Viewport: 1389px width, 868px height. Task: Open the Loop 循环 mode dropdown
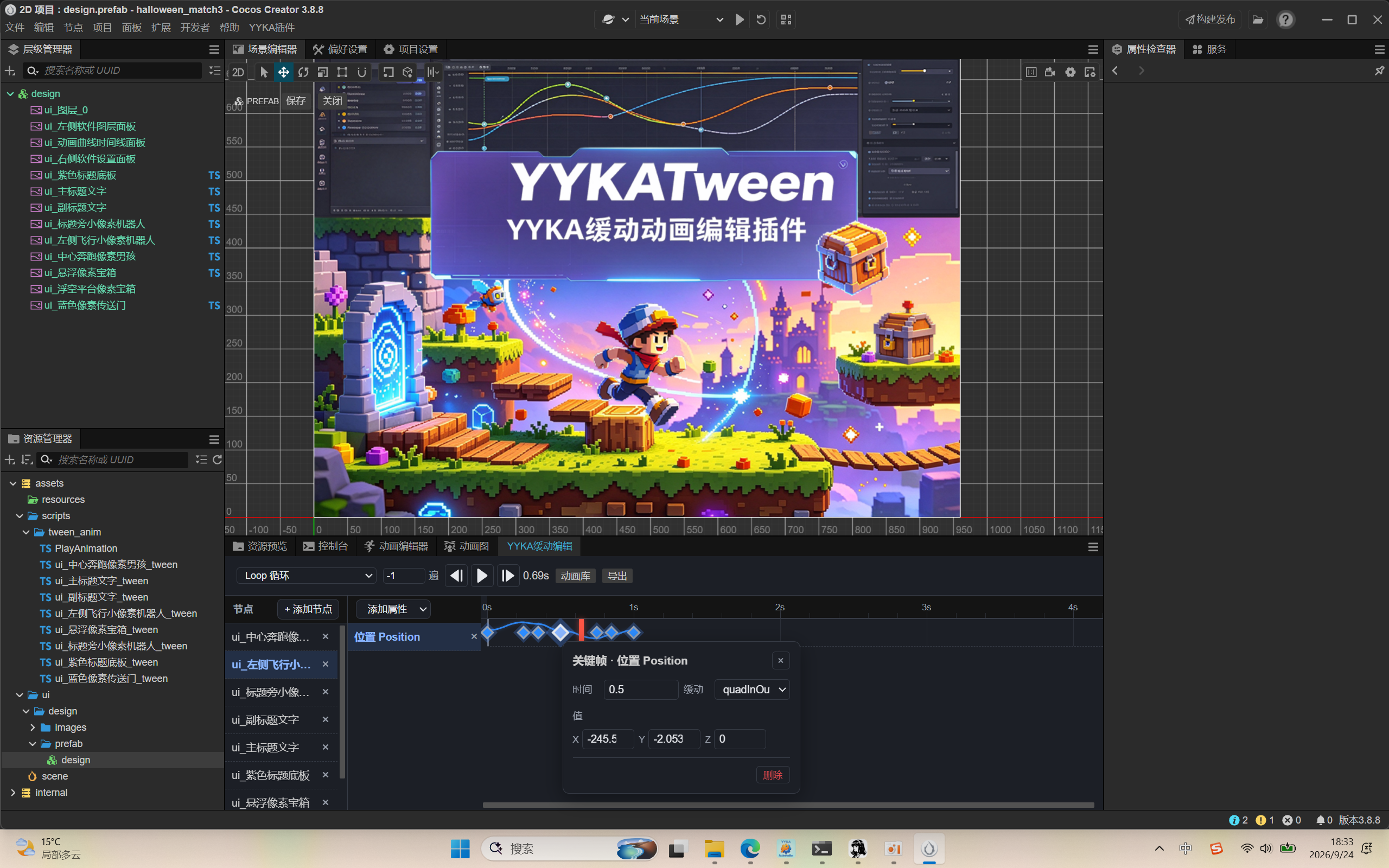point(307,575)
